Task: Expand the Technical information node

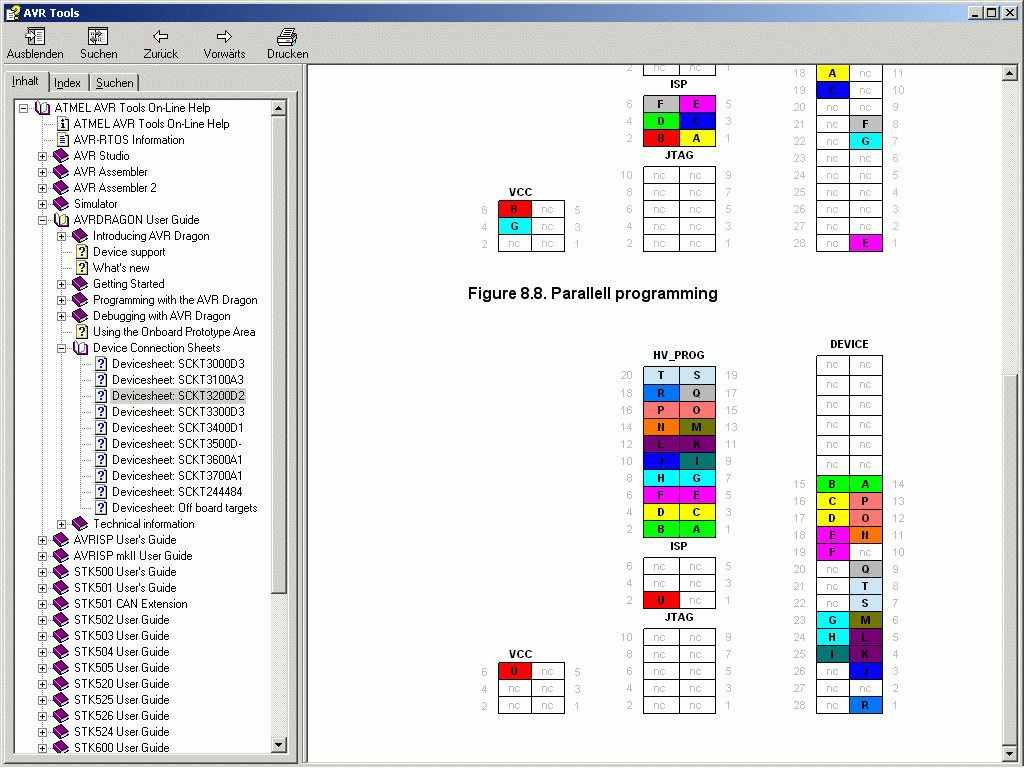Action: pyautogui.click(x=61, y=524)
